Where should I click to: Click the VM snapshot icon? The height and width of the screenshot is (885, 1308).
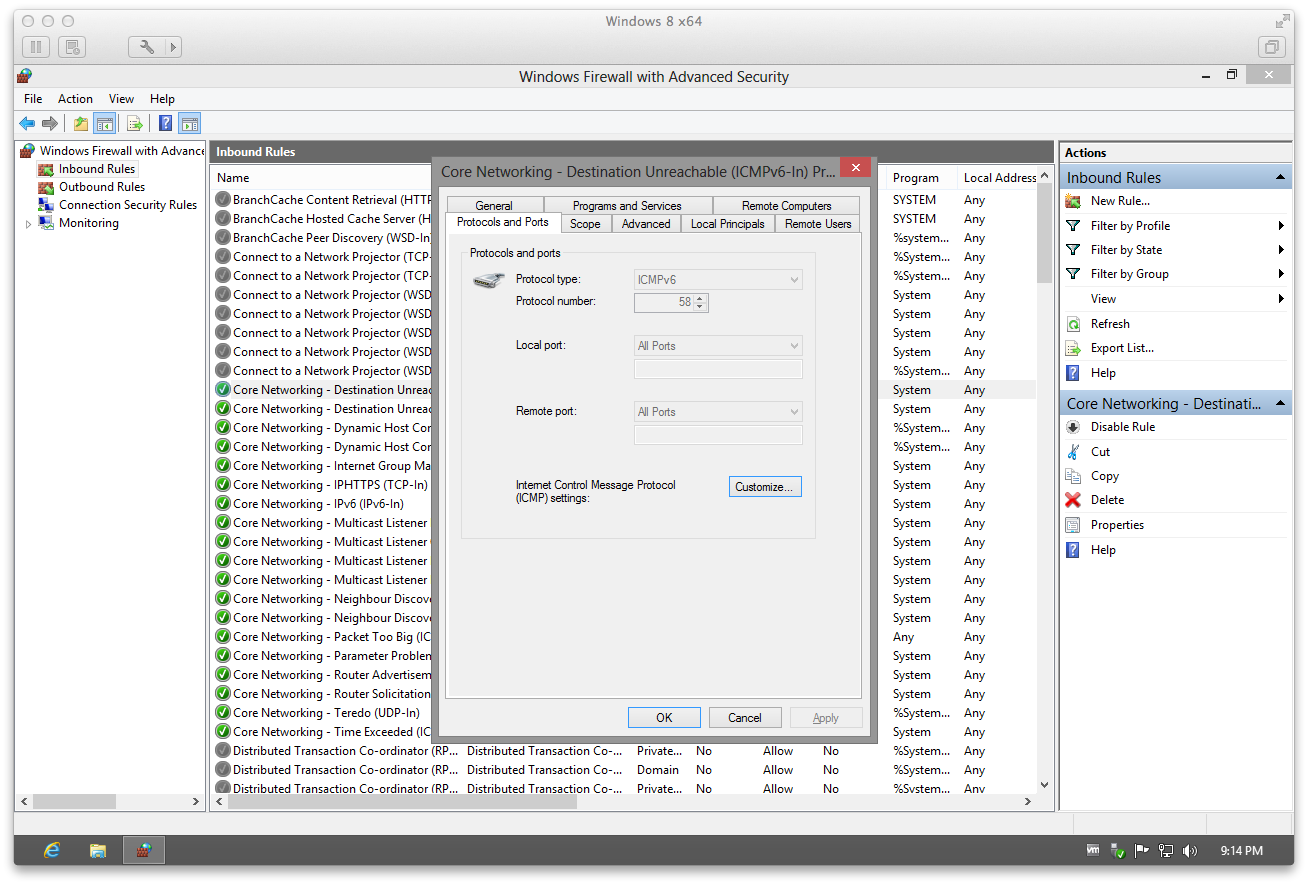[72, 46]
